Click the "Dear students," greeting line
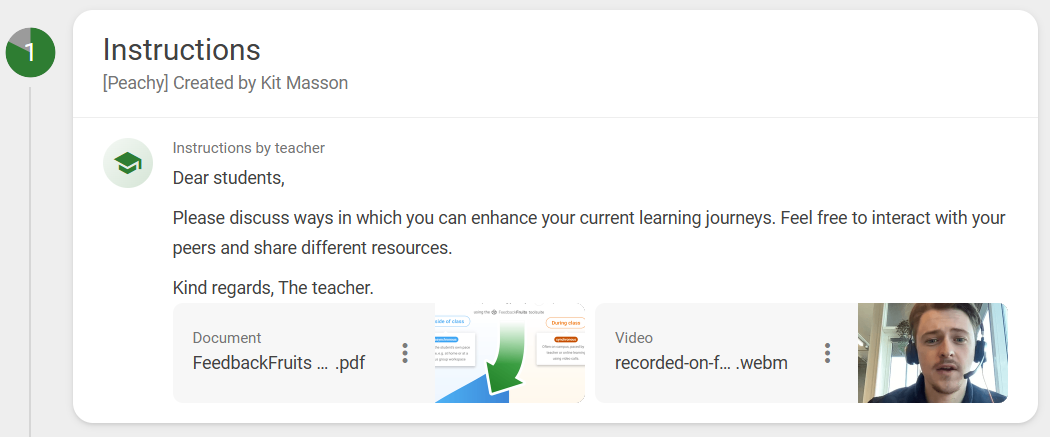 click(229, 178)
